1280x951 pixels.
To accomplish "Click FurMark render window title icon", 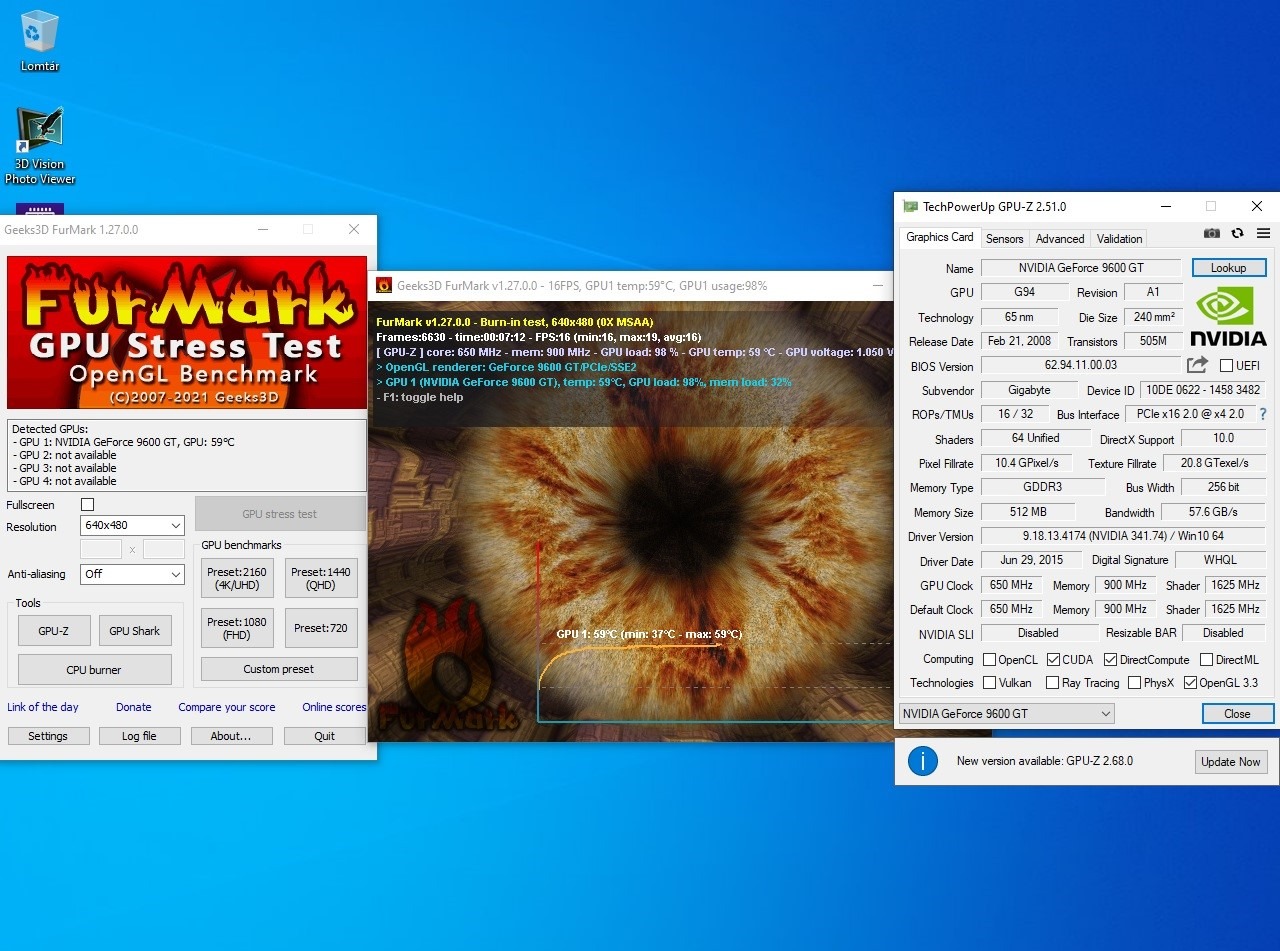I will 384,285.
